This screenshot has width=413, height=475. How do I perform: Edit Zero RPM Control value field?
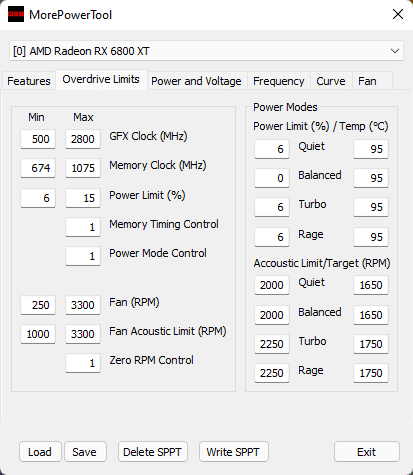[x=83, y=363]
